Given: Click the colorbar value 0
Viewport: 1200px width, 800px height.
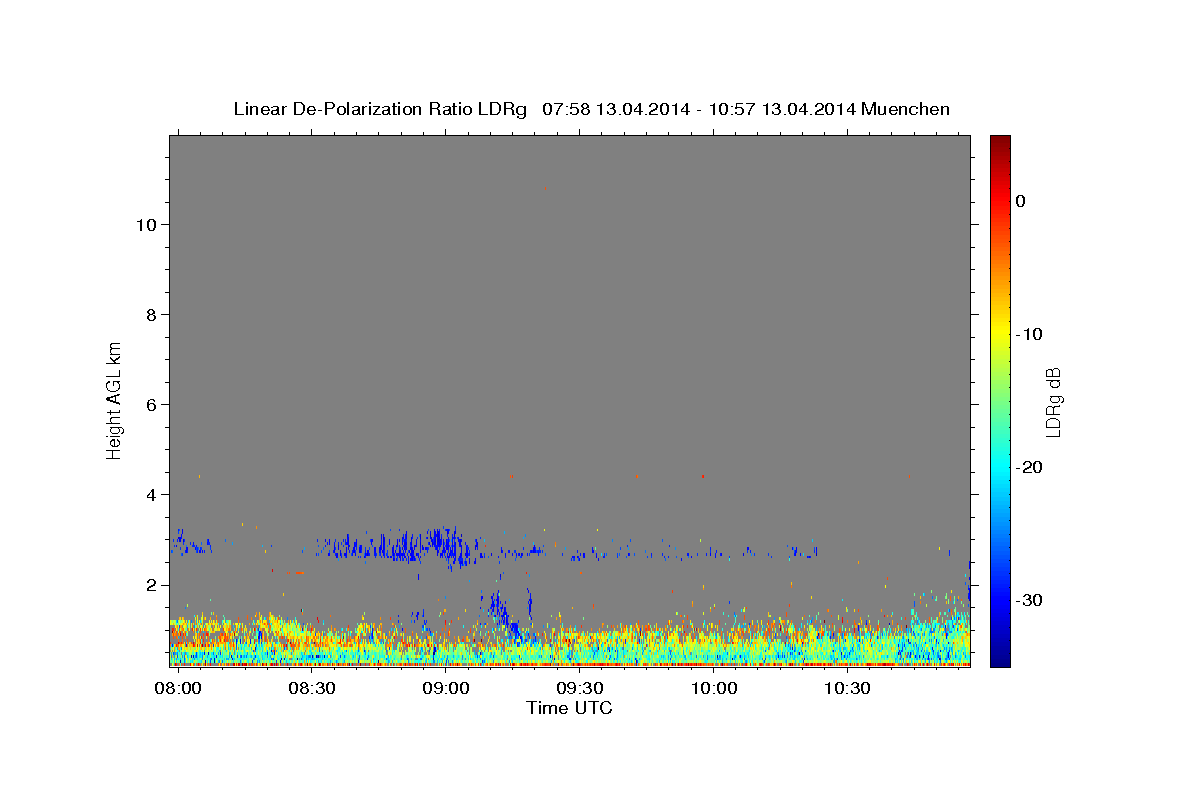Looking at the screenshot, I should click(x=1021, y=201).
